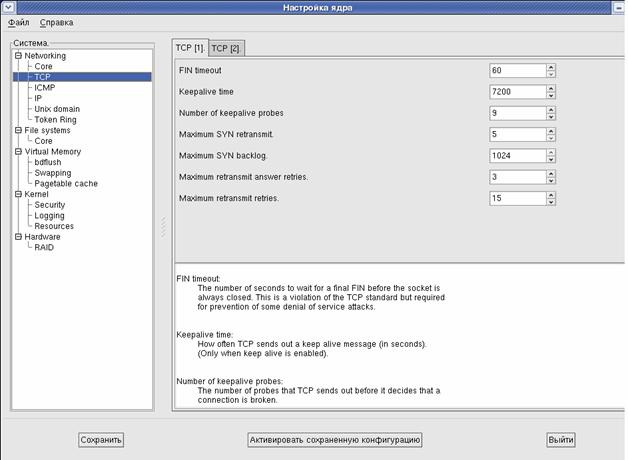Select Unix domain tree entry

(56, 109)
